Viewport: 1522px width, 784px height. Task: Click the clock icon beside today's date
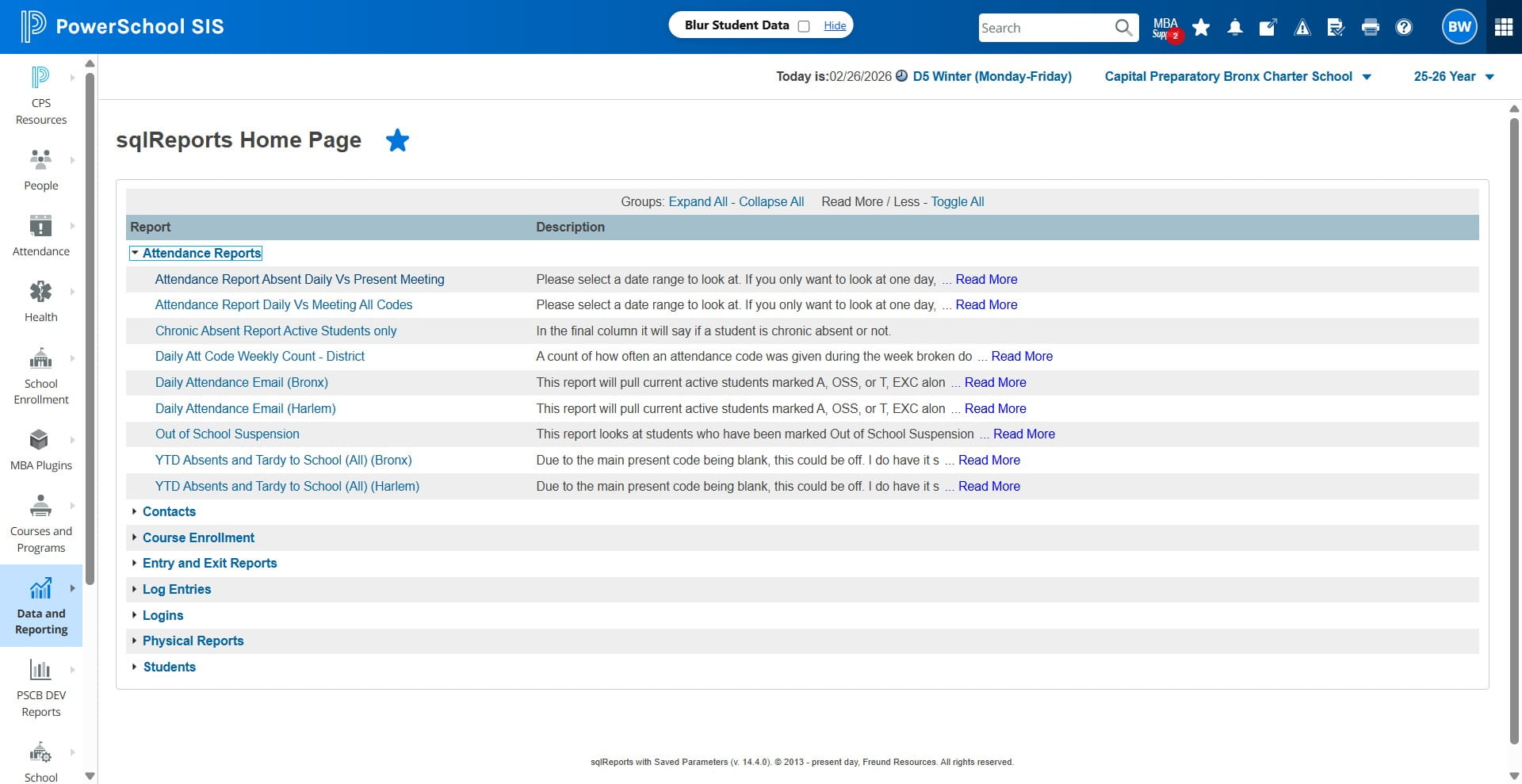(x=901, y=76)
